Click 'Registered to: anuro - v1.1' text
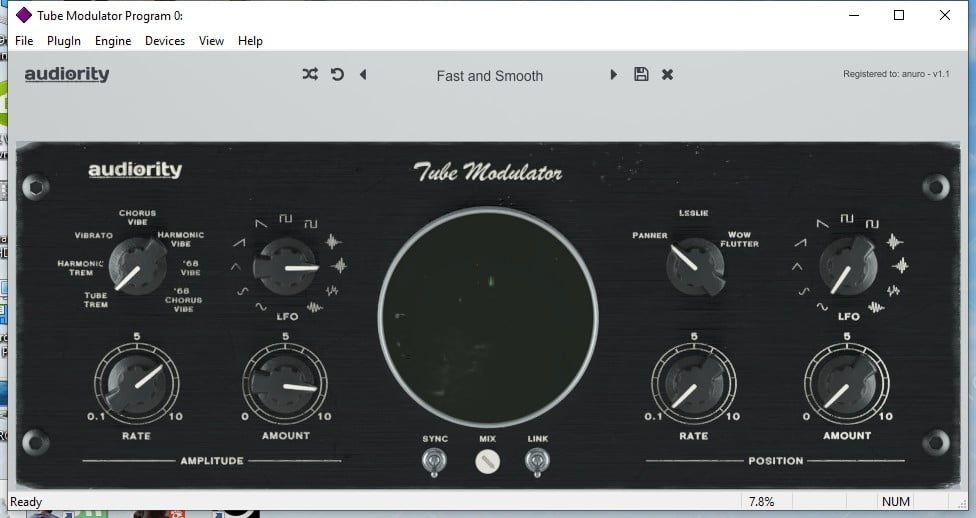 (896, 73)
